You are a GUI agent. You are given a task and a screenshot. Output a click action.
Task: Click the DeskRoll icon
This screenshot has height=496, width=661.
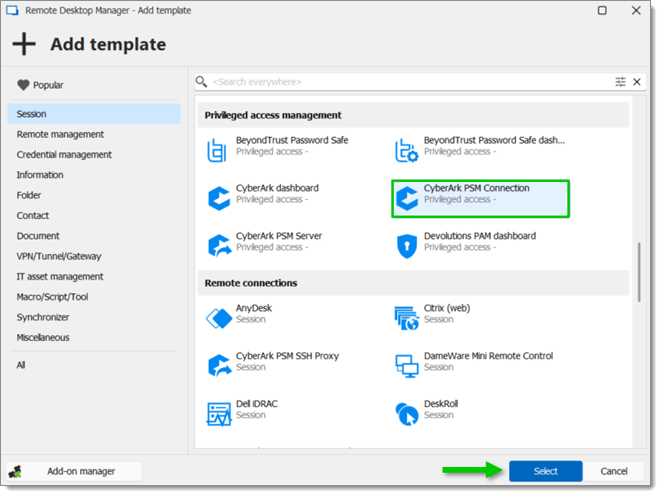click(x=407, y=414)
